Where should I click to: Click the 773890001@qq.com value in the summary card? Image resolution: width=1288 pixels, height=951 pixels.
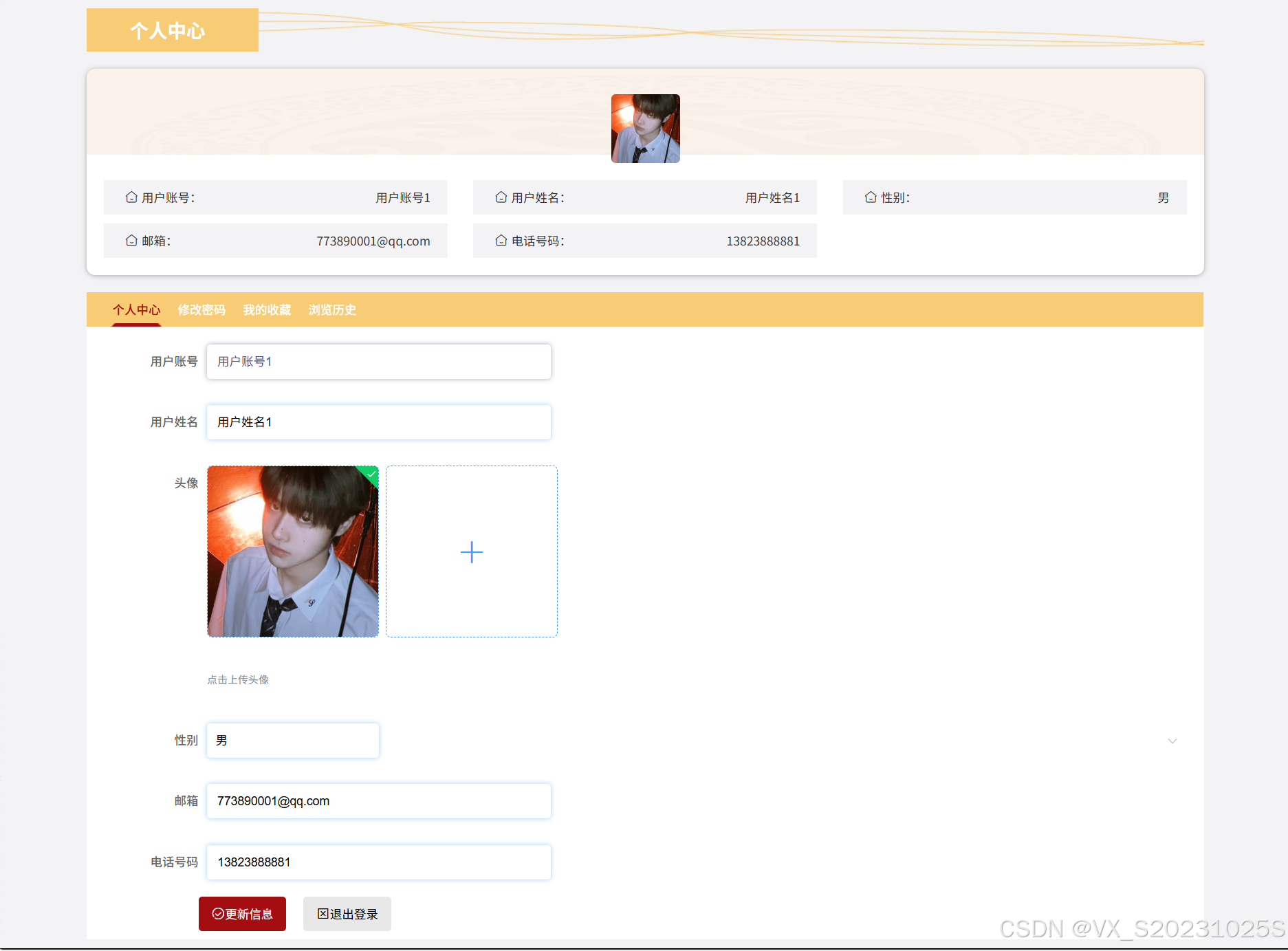(373, 241)
